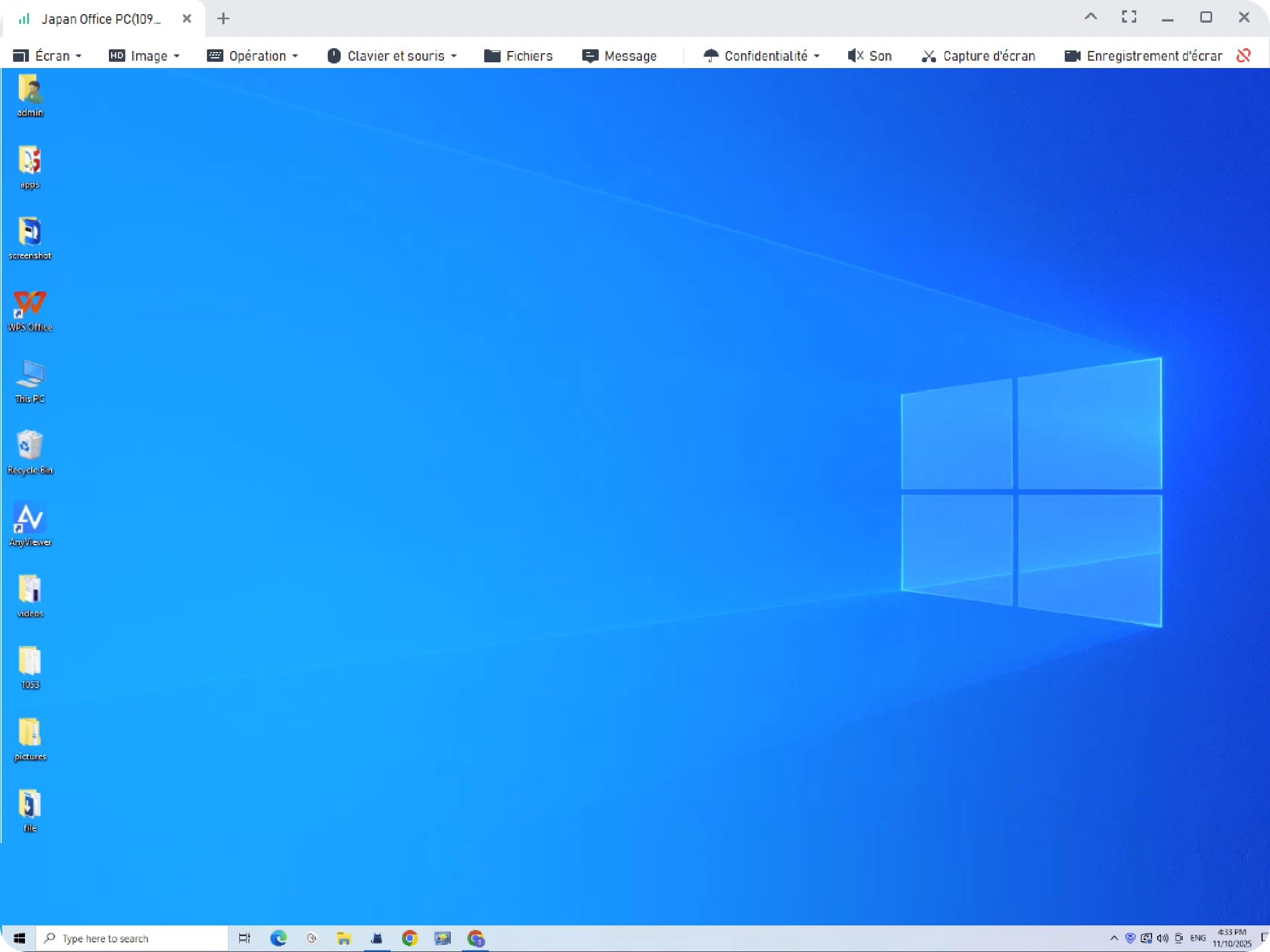Screen dimensions: 1270x952
Task: Open the Confidentialité privacy menu
Action: click(761, 56)
